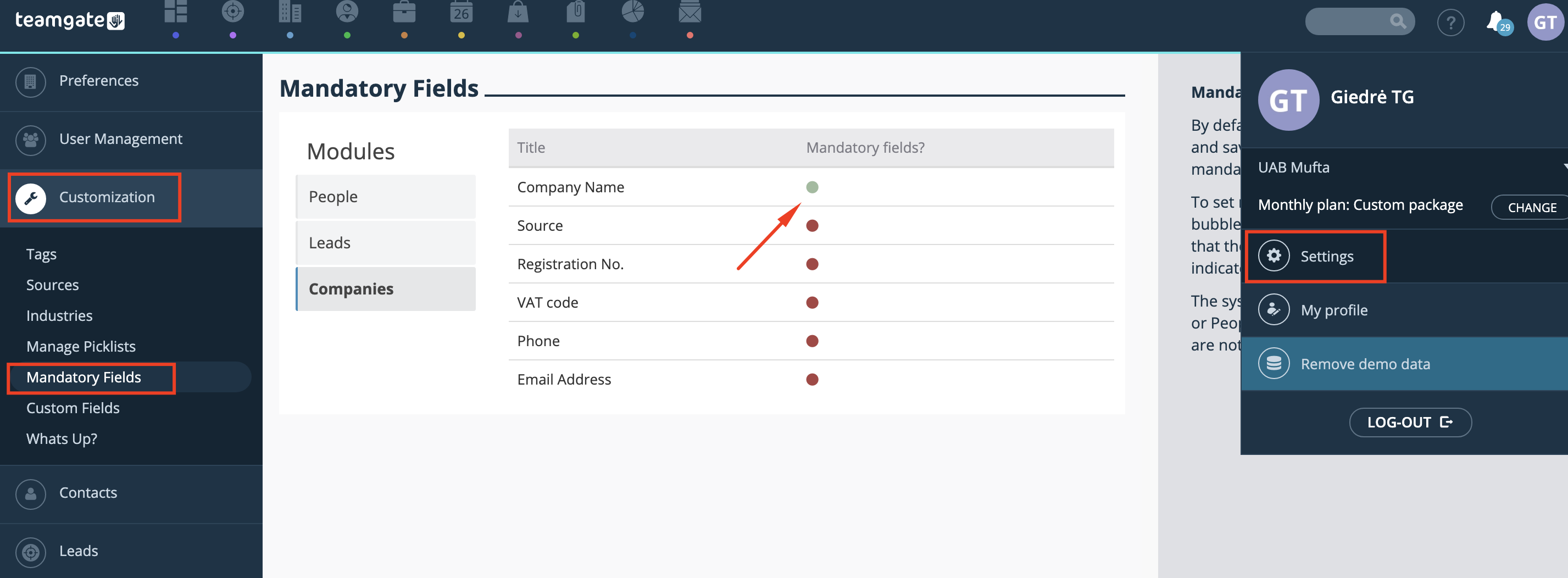Select the Companies module tab
Viewport: 1568px width, 578px height.
click(x=385, y=289)
